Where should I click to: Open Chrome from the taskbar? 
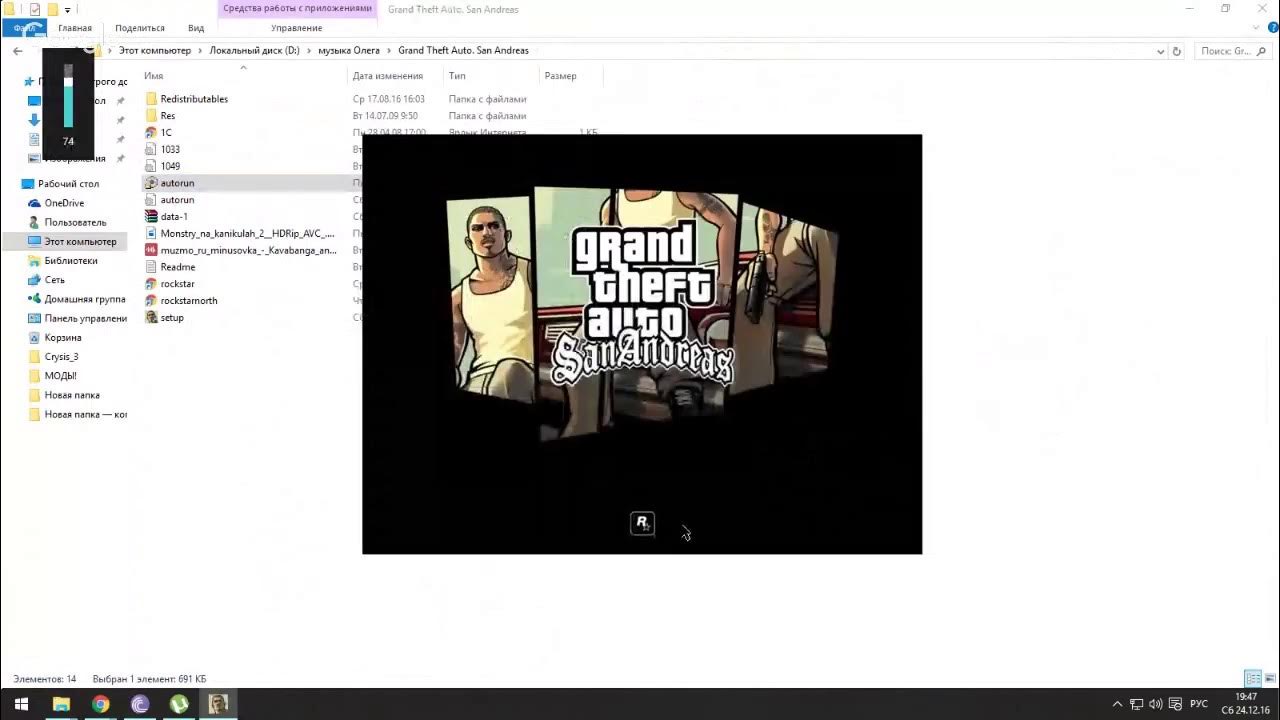[100, 704]
